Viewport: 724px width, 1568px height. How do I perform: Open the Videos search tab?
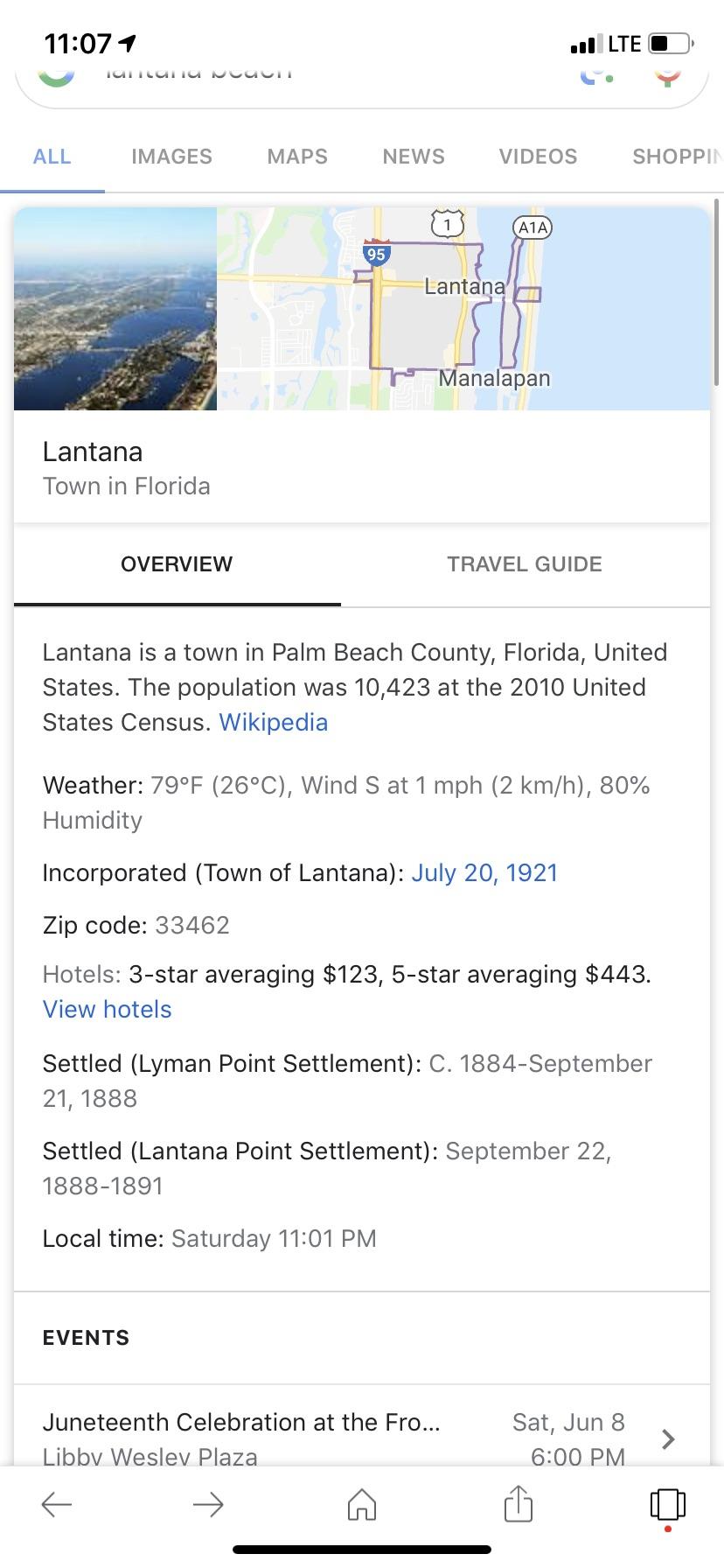(538, 157)
